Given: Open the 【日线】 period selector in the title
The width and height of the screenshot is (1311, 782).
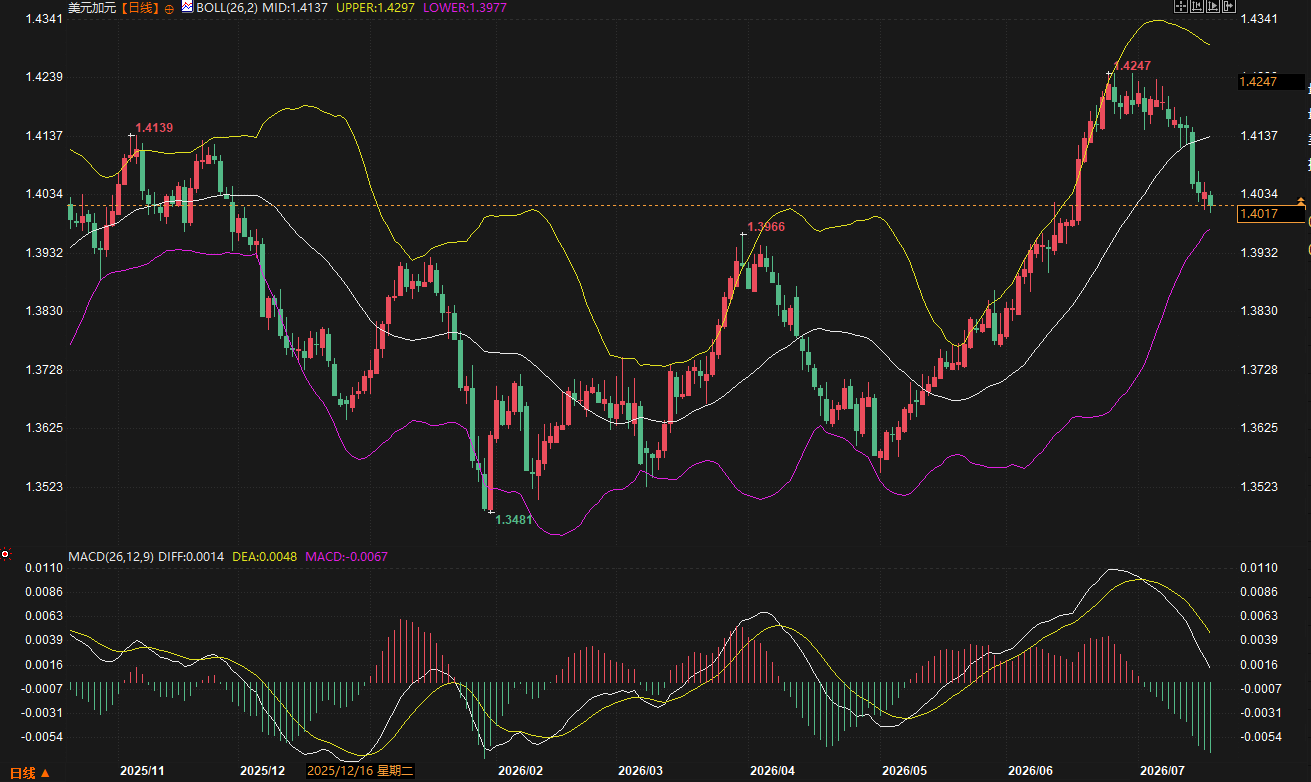Looking at the screenshot, I should pos(140,7).
